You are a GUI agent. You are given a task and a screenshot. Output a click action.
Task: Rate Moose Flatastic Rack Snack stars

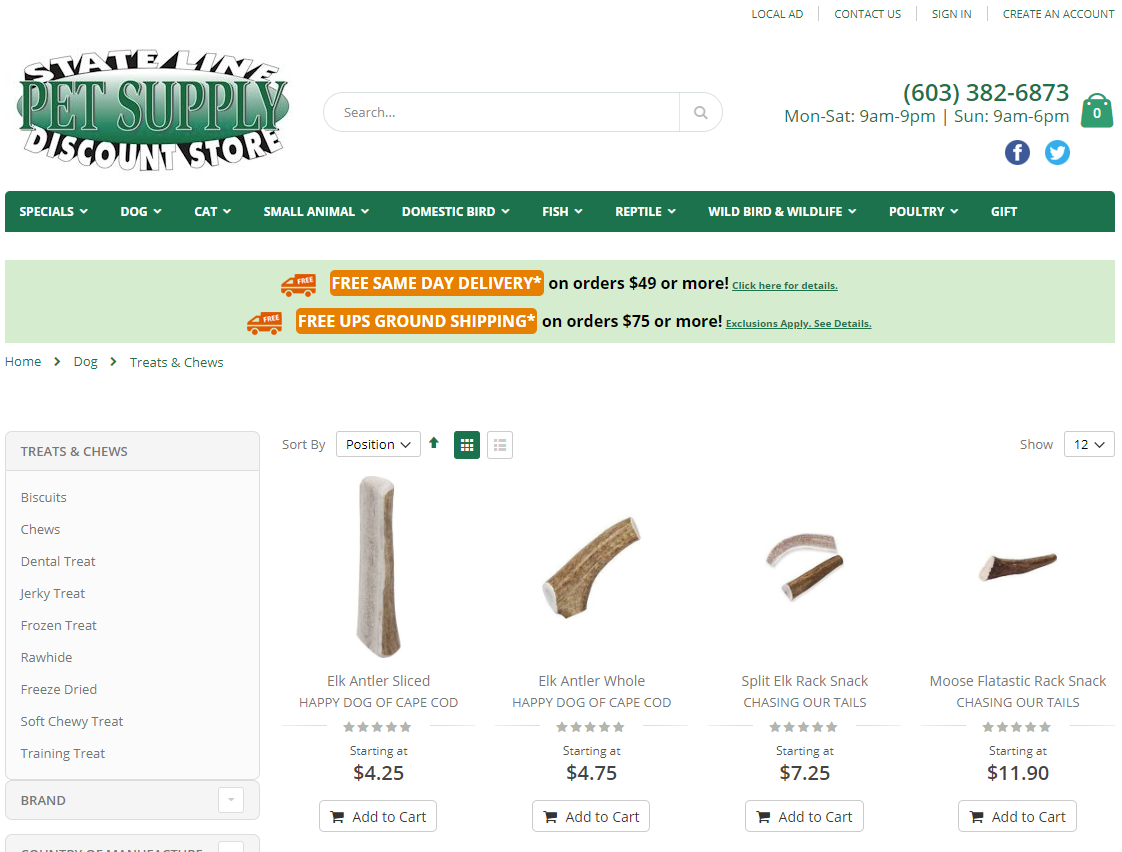[1017, 728]
